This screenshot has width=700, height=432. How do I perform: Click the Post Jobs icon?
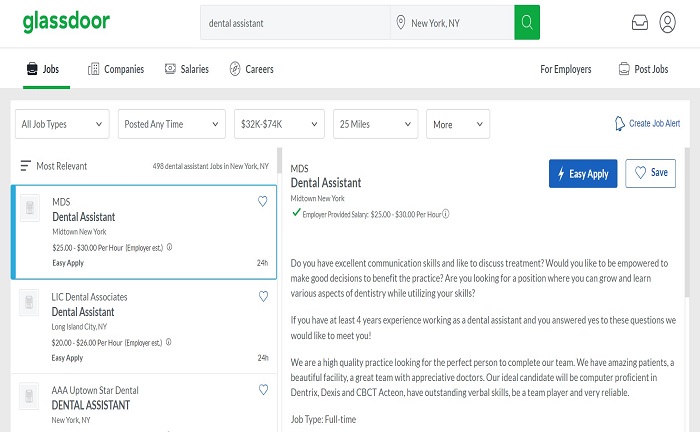coord(624,69)
